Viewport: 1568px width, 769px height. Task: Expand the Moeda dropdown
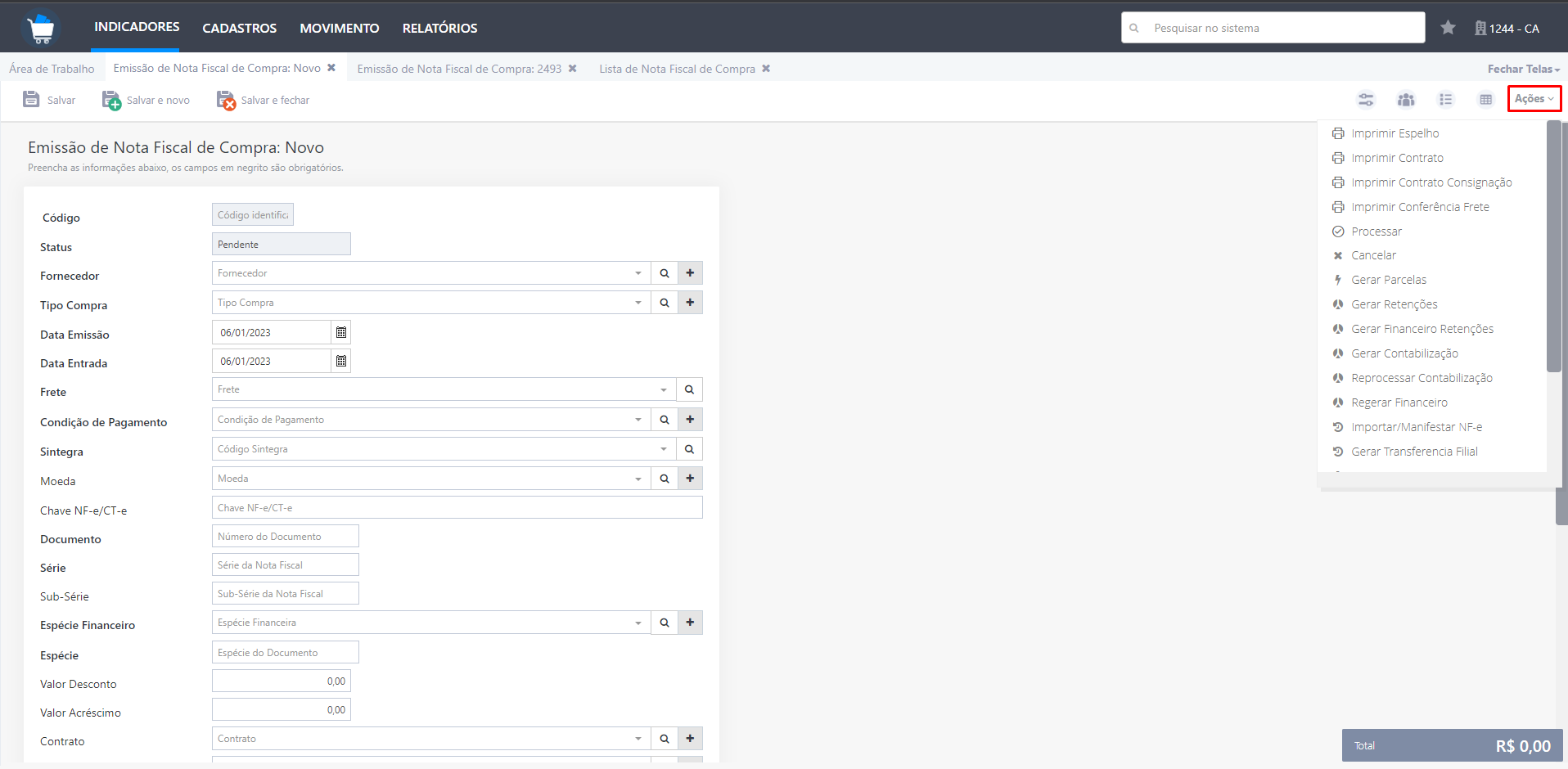pos(638,479)
